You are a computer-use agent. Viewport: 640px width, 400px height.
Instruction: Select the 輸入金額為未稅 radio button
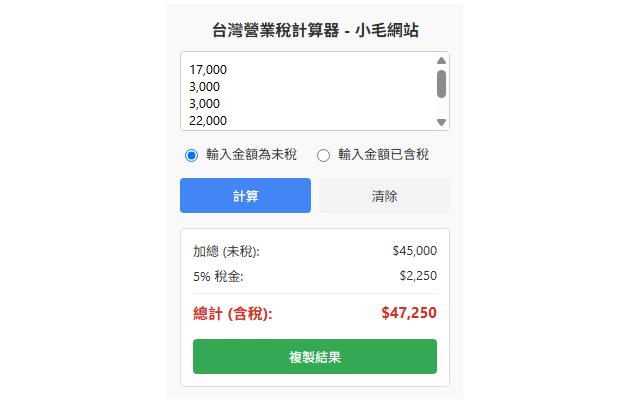click(191, 155)
